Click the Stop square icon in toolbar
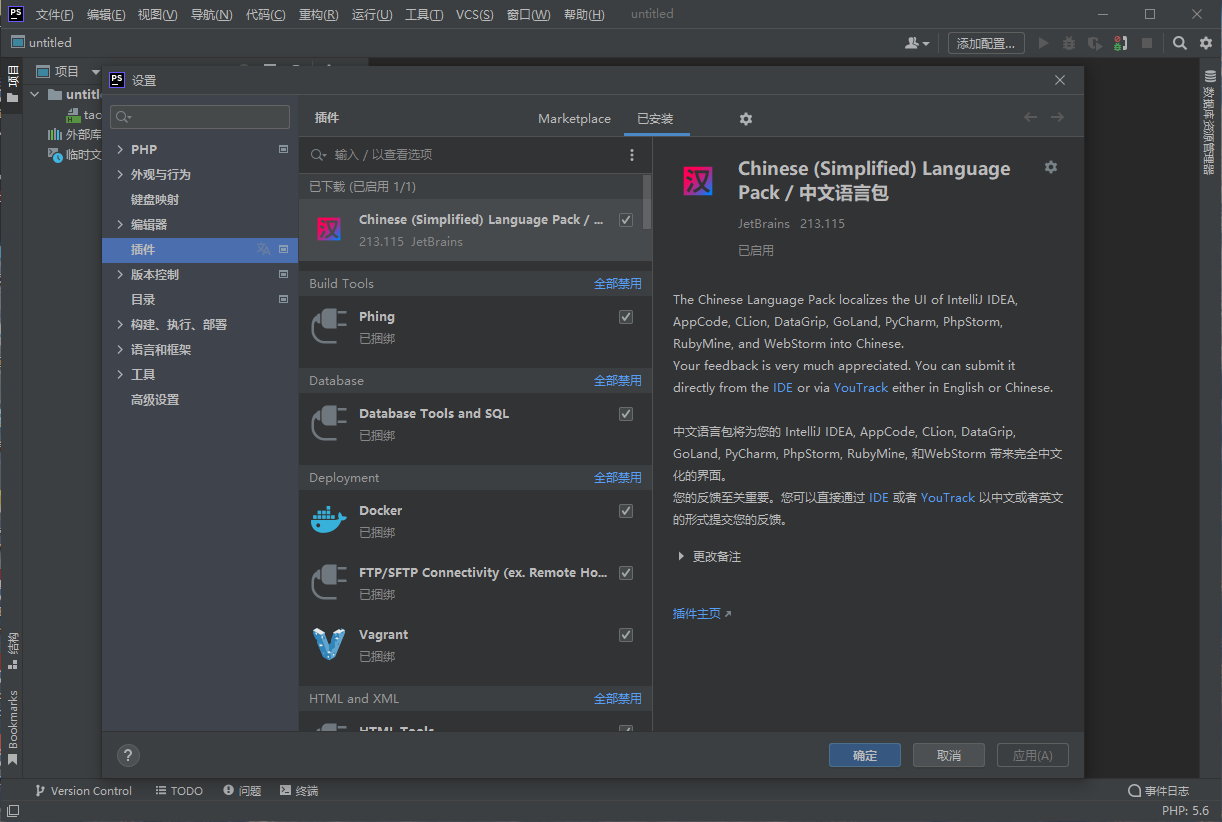 (1147, 43)
